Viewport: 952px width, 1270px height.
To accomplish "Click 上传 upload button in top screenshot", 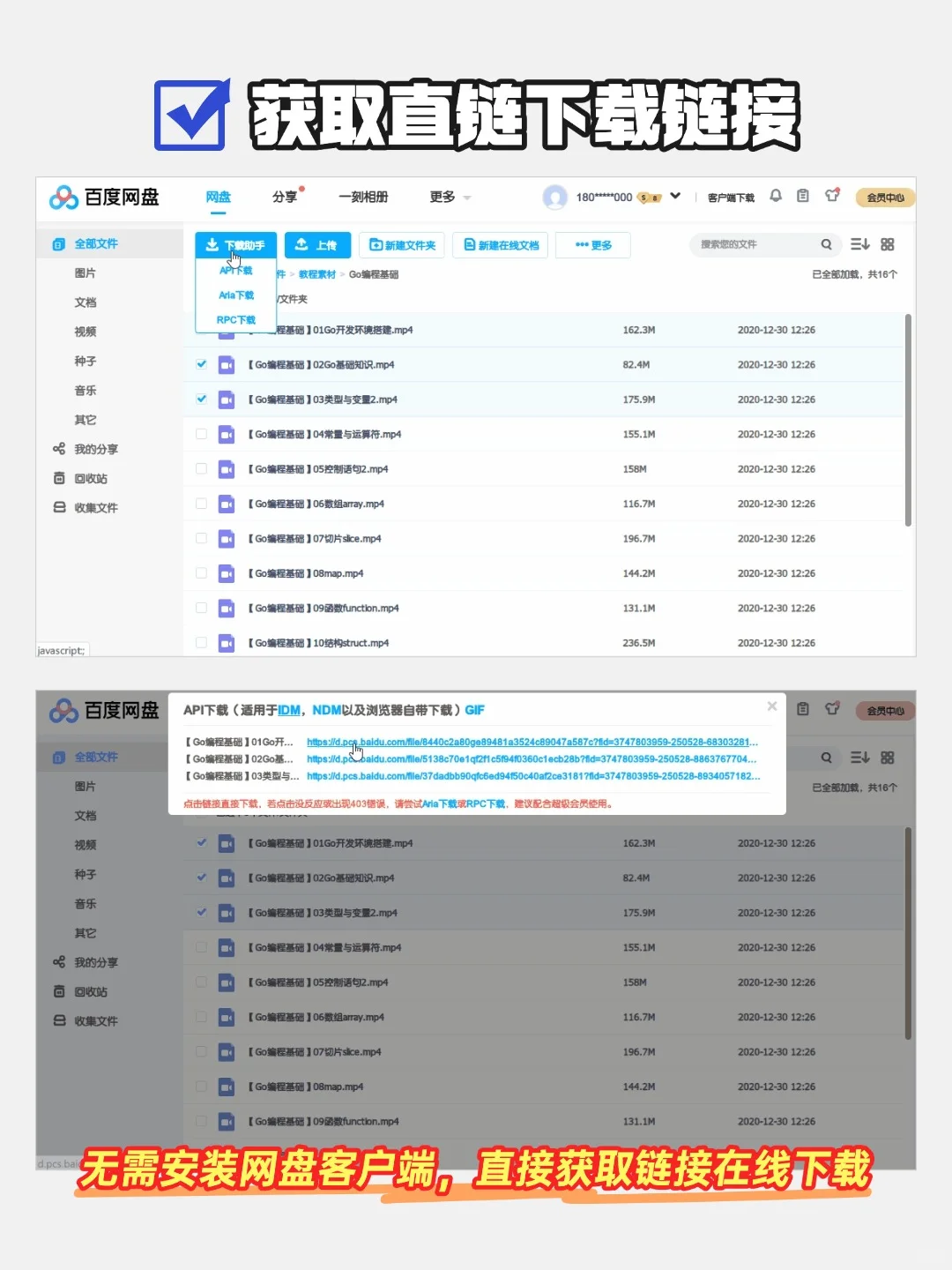I will click(317, 245).
